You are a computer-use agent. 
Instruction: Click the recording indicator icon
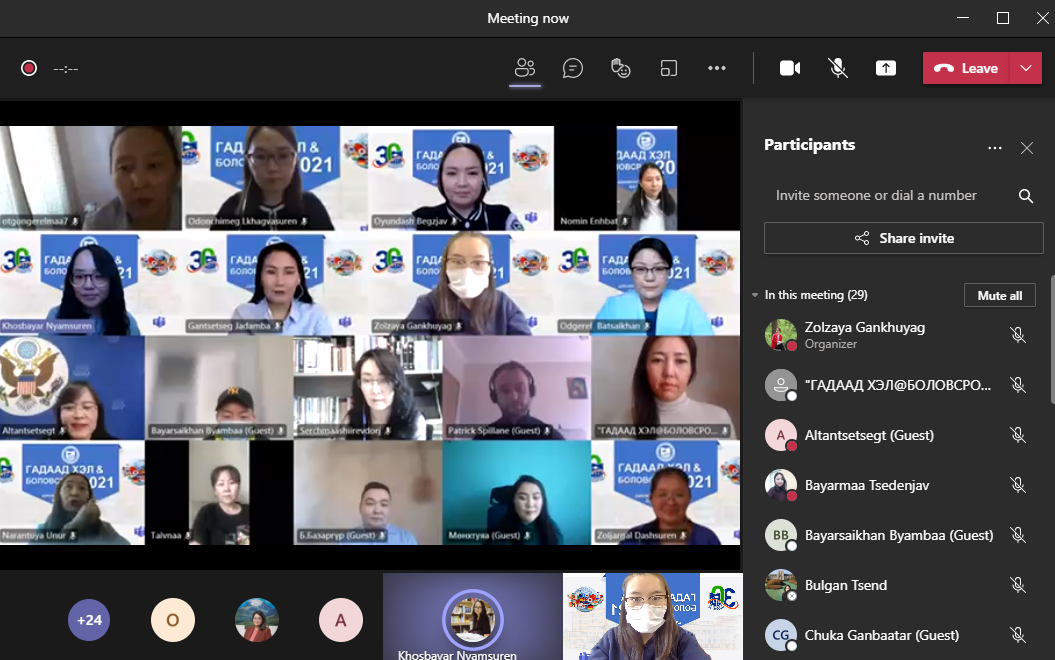[29, 68]
